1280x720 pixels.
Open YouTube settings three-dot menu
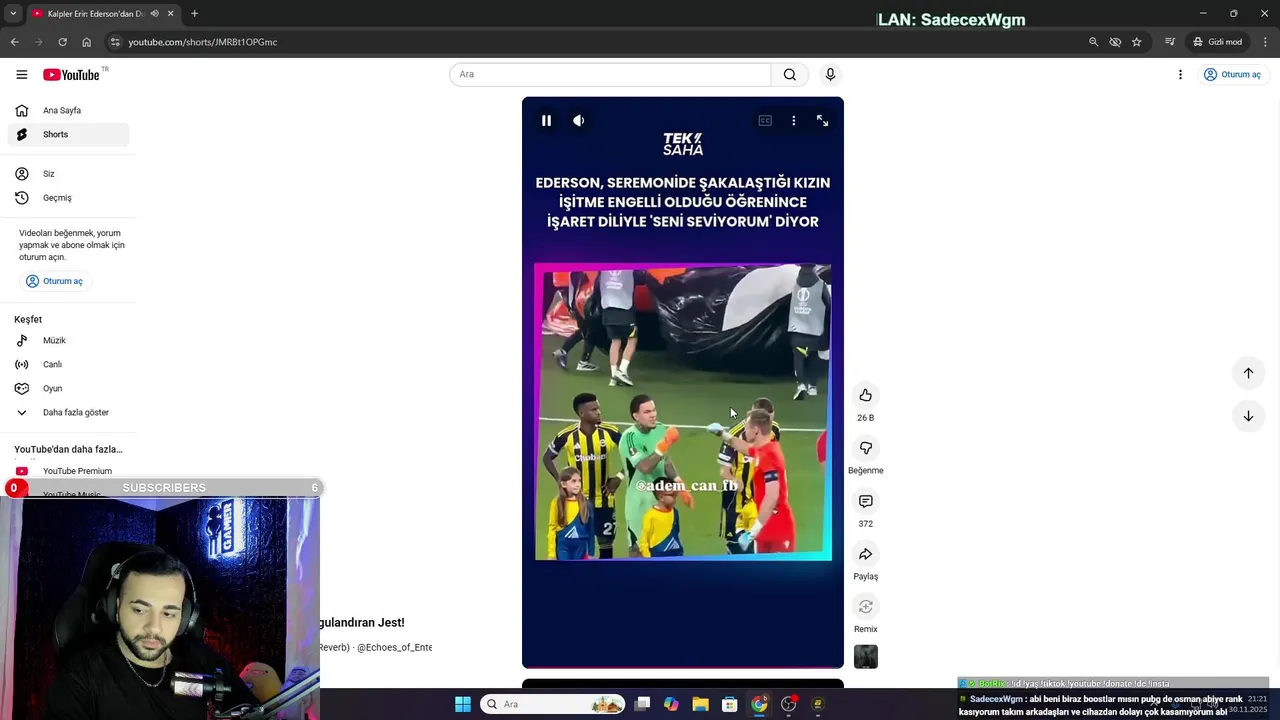(1180, 74)
